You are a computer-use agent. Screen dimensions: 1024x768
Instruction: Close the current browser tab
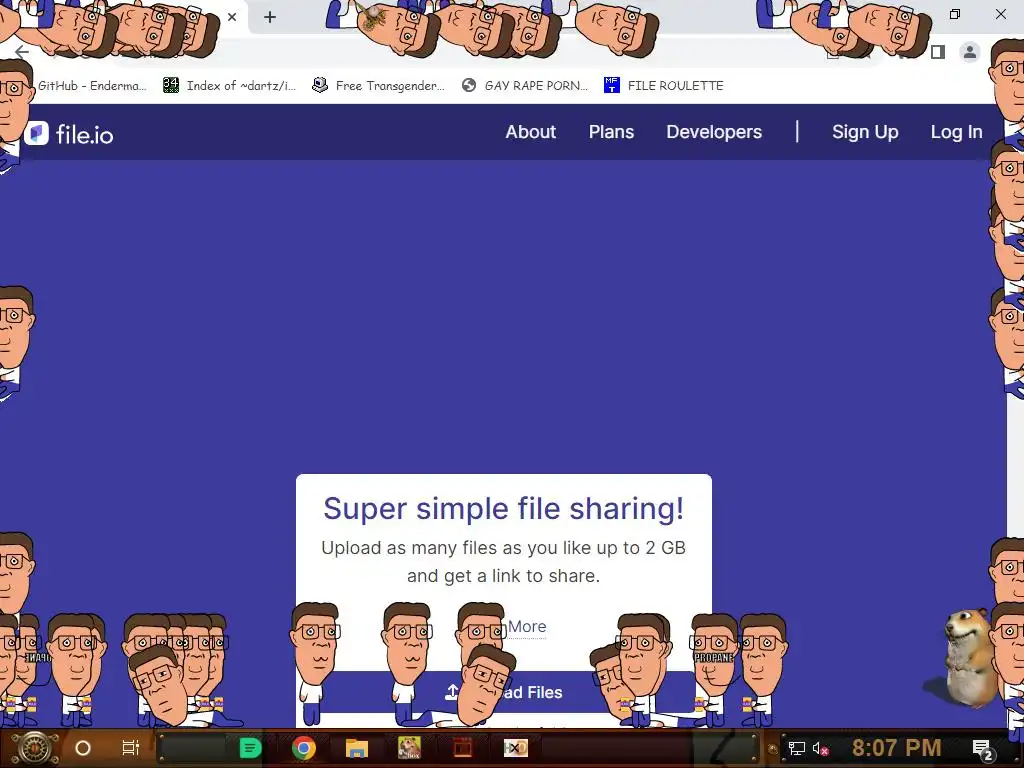pyautogui.click(x=232, y=17)
